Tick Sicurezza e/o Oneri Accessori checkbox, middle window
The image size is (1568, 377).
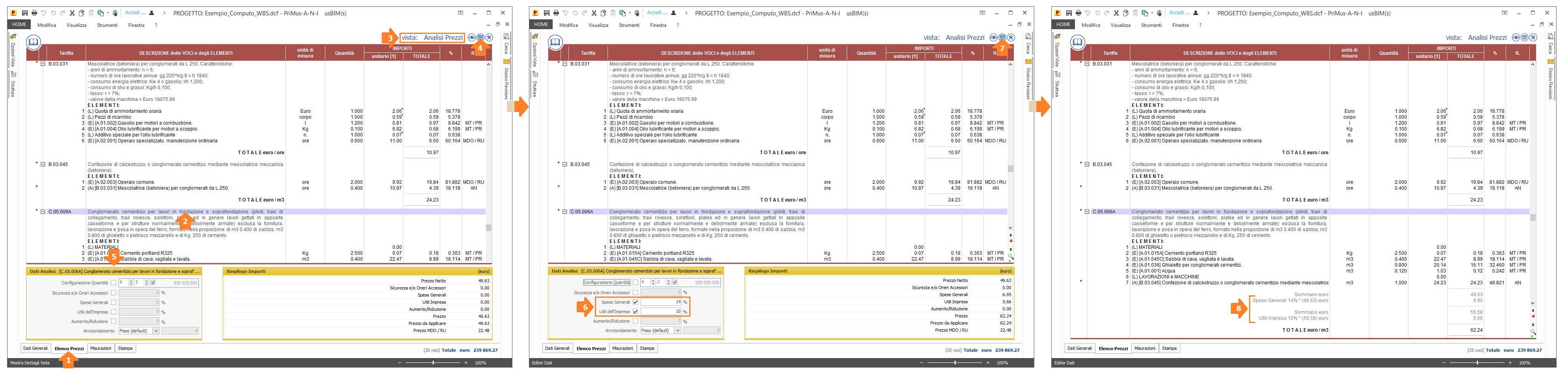(x=636, y=293)
